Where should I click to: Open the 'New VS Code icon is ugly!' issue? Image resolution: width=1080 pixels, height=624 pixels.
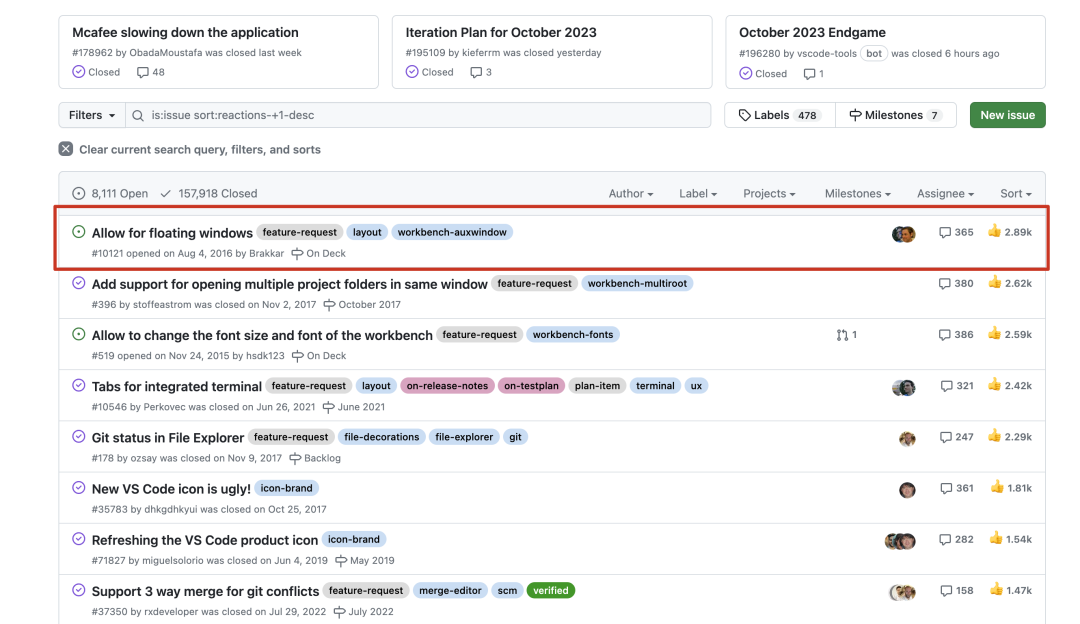coord(171,488)
